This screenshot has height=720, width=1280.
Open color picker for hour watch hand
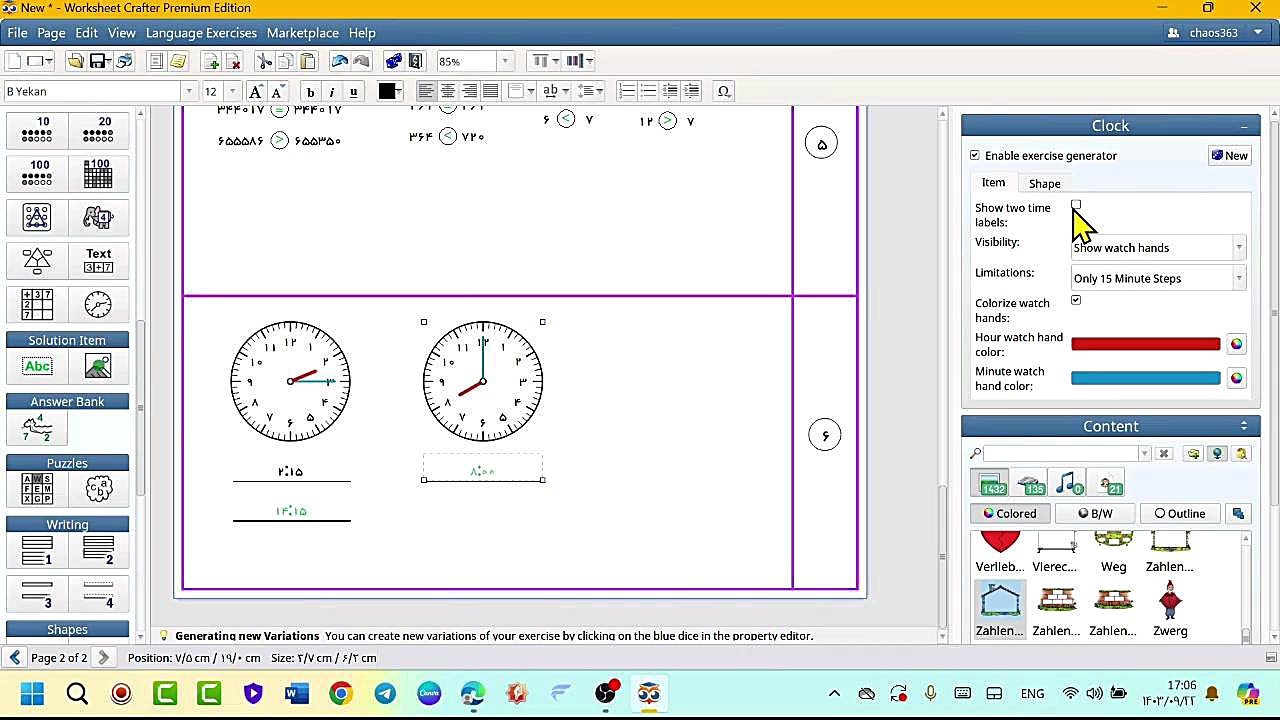pyautogui.click(x=1236, y=344)
